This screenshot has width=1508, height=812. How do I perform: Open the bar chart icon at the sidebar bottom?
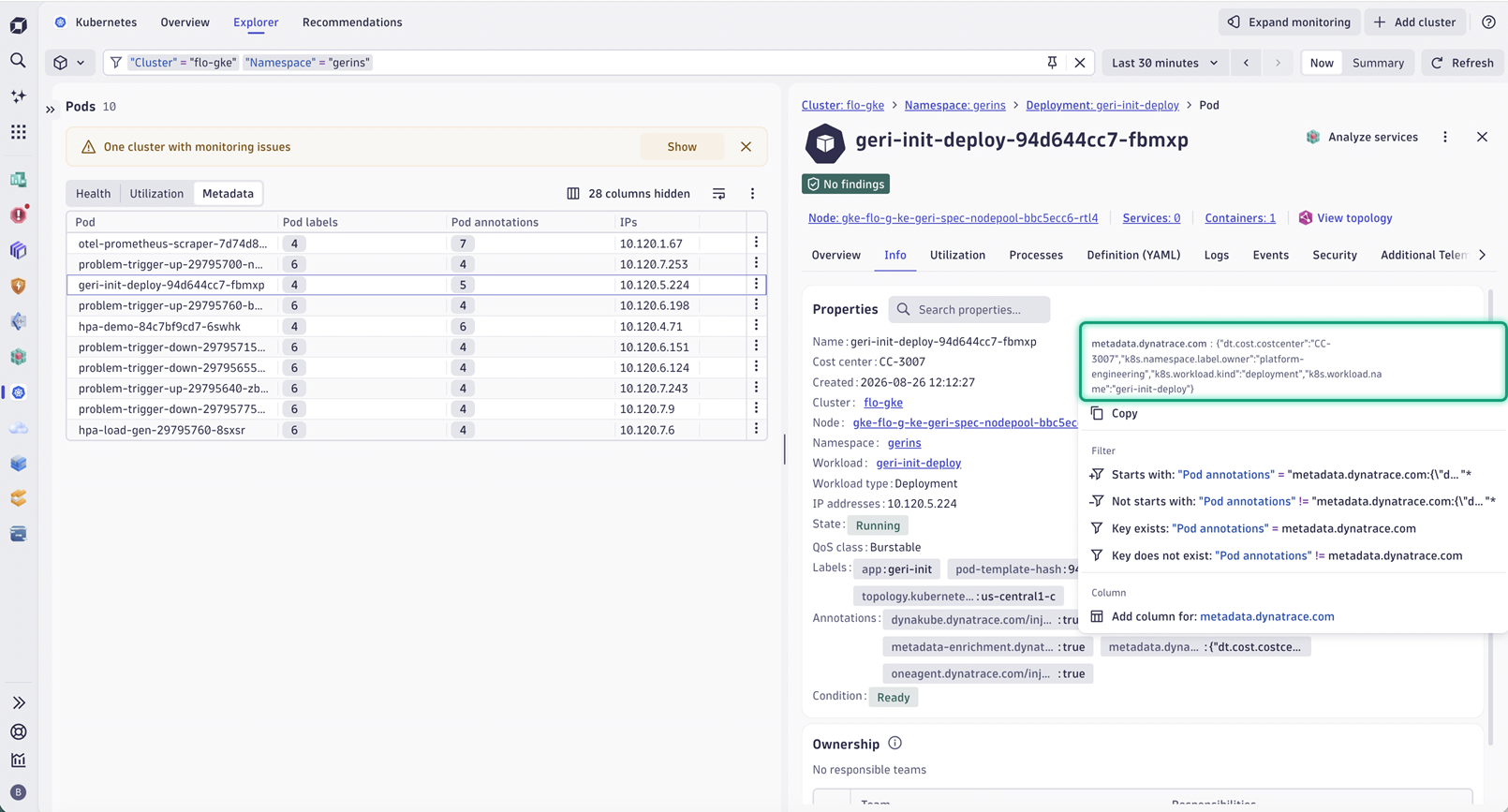tap(18, 760)
